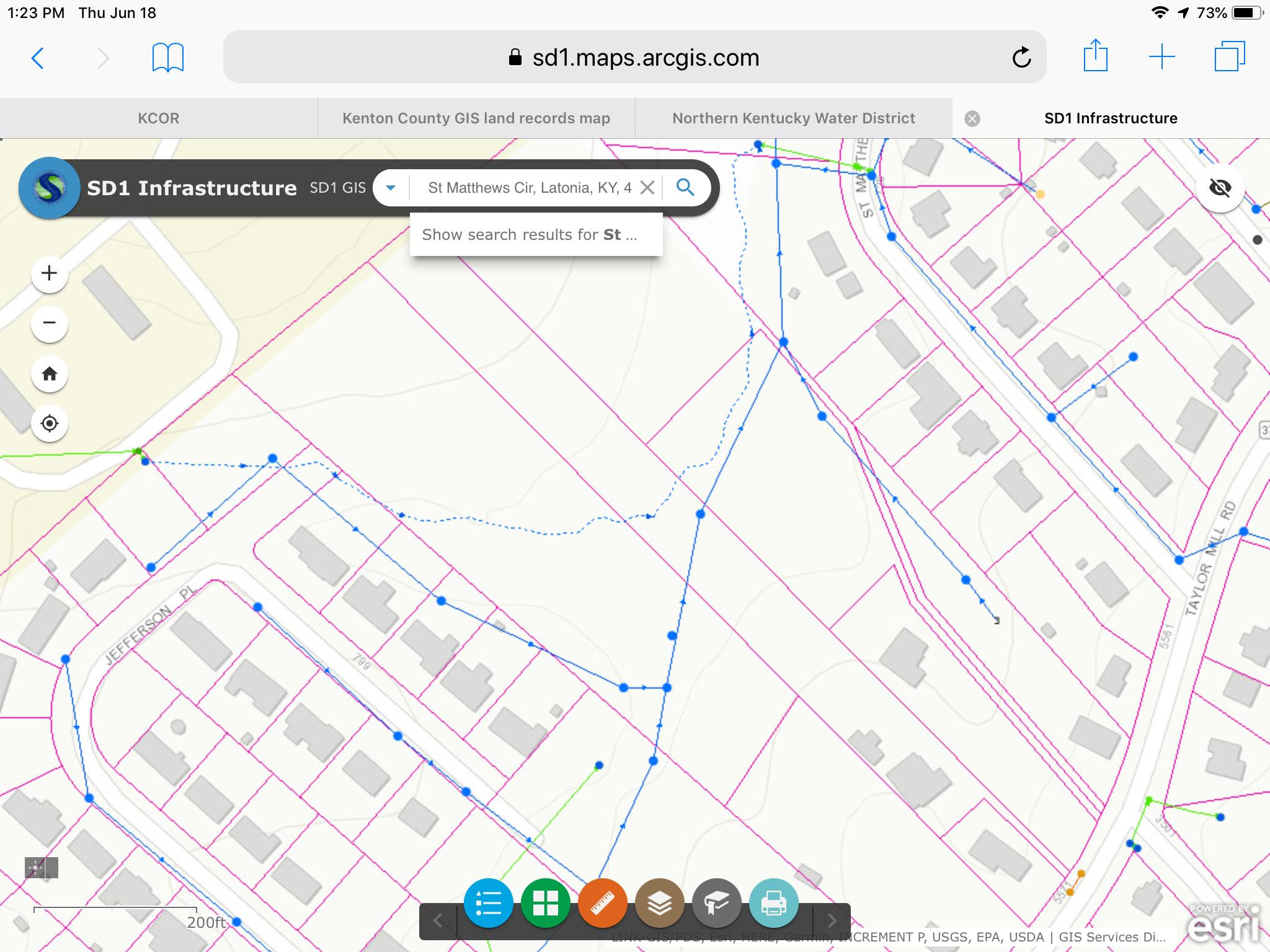Click the Taylor Mill Rd street label

[1210, 558]
